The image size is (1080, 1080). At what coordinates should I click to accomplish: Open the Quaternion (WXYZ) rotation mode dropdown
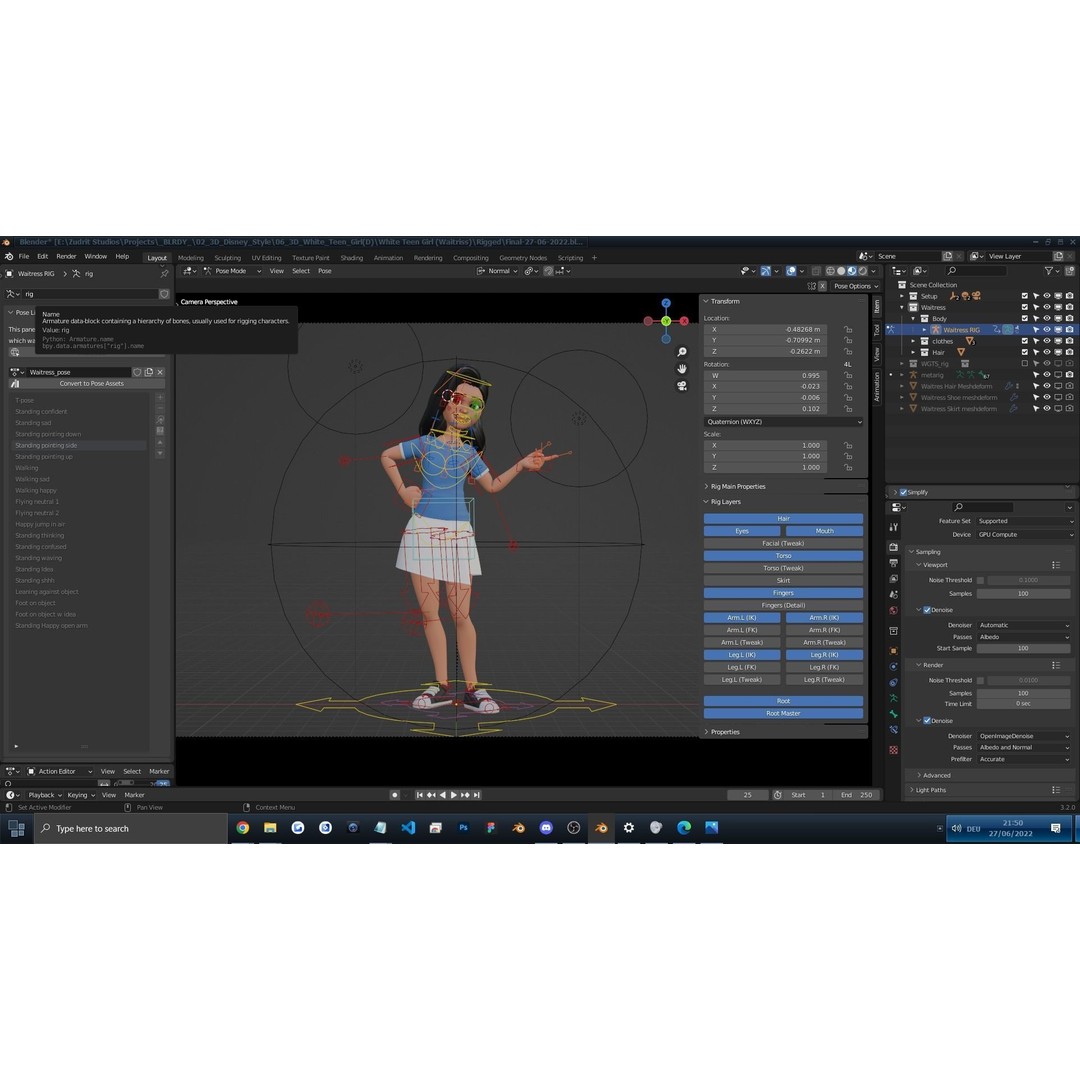[783, 422]
